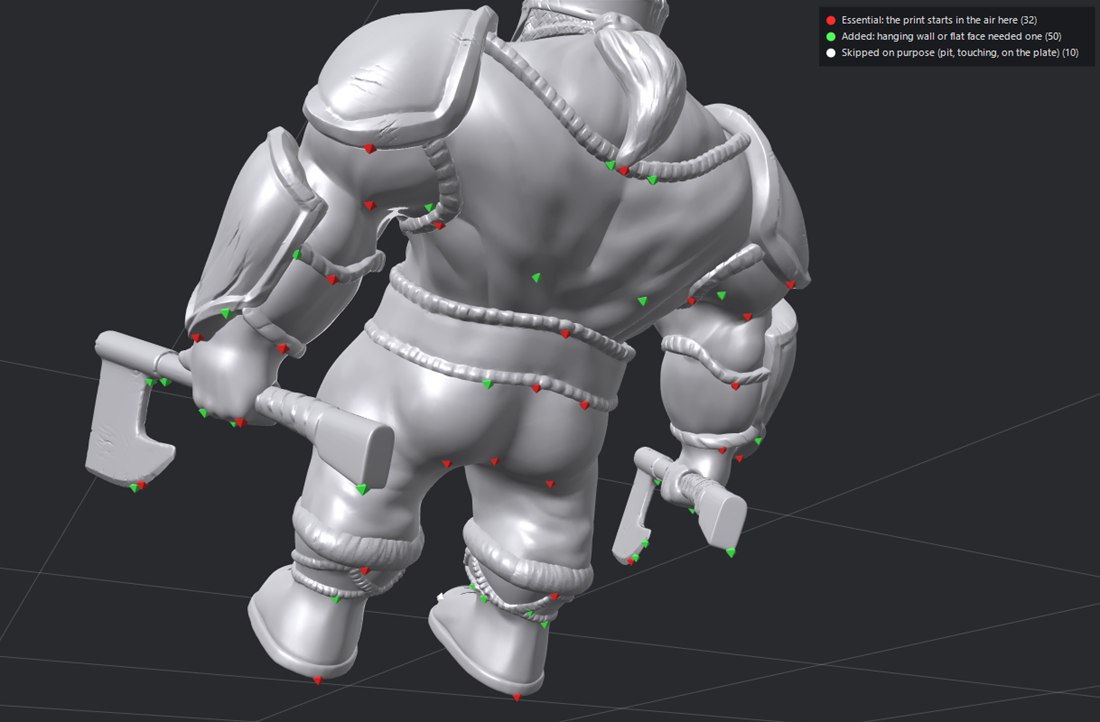Click the red dot beside the Essential legend entry

coord(831,20)
